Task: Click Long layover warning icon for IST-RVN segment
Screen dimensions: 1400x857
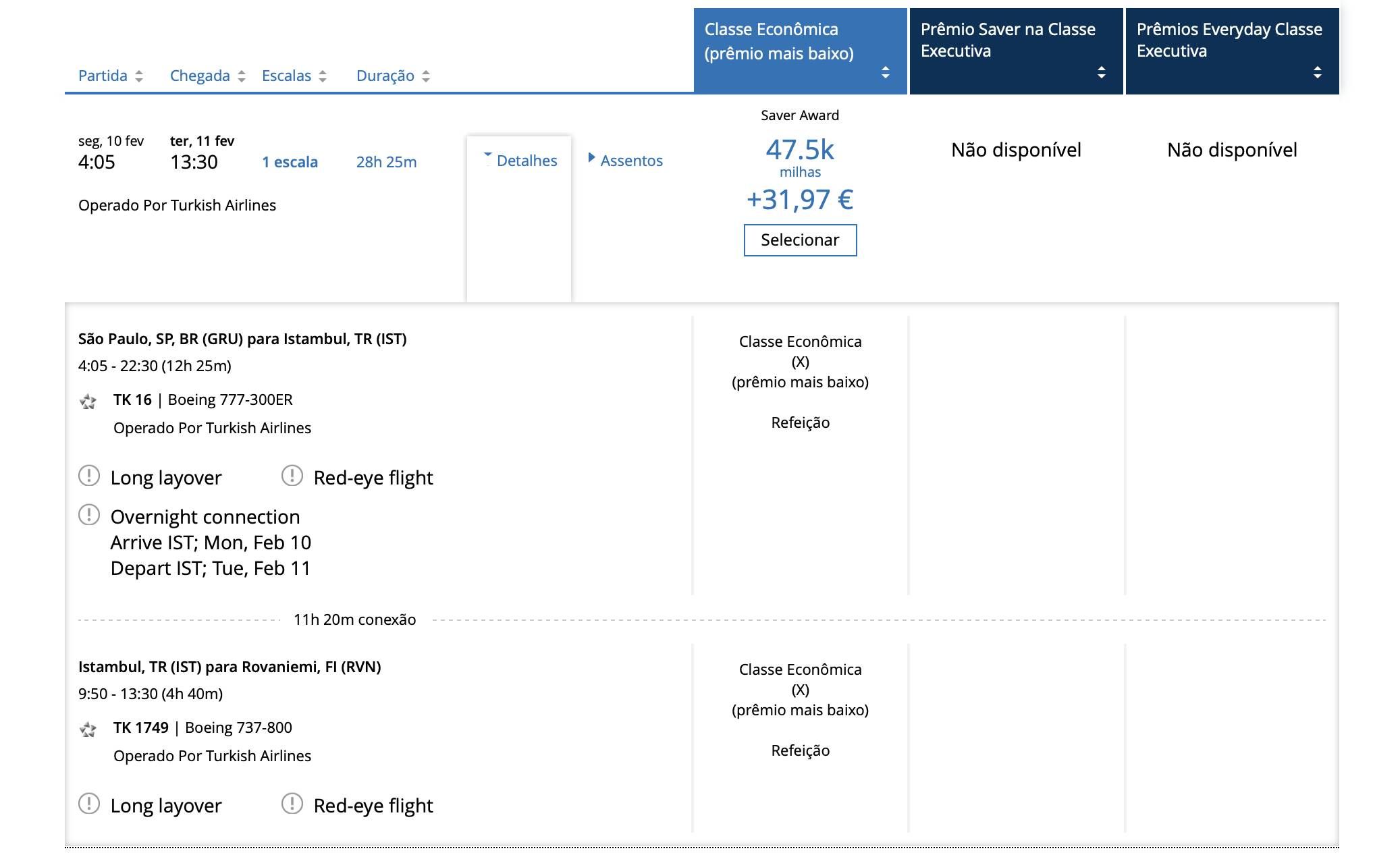Action: pyautogui.click(x=89, y=804)
